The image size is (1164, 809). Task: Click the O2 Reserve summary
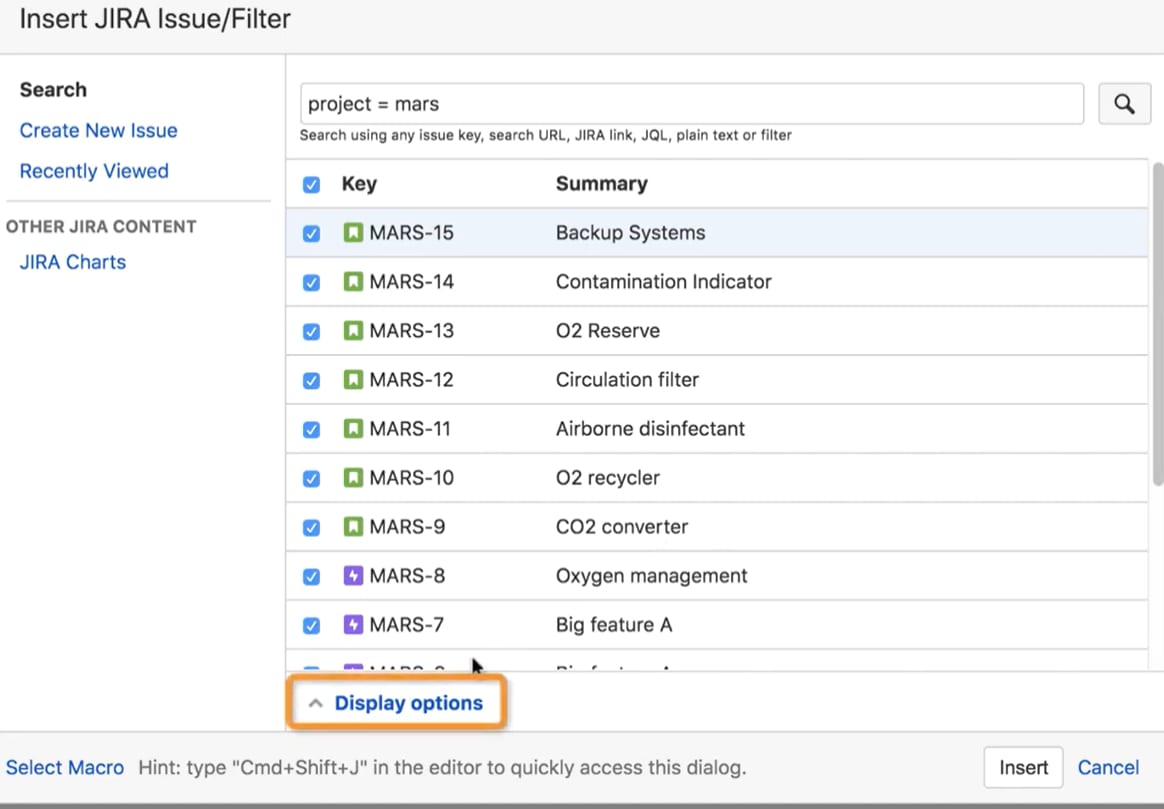[607, 331]
